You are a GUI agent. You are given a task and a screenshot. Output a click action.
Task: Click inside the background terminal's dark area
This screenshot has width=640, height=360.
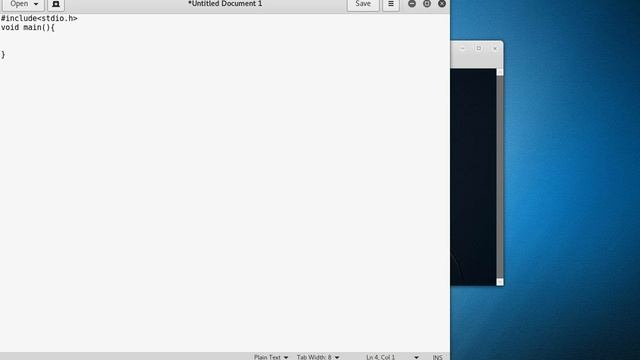(473, 177)
